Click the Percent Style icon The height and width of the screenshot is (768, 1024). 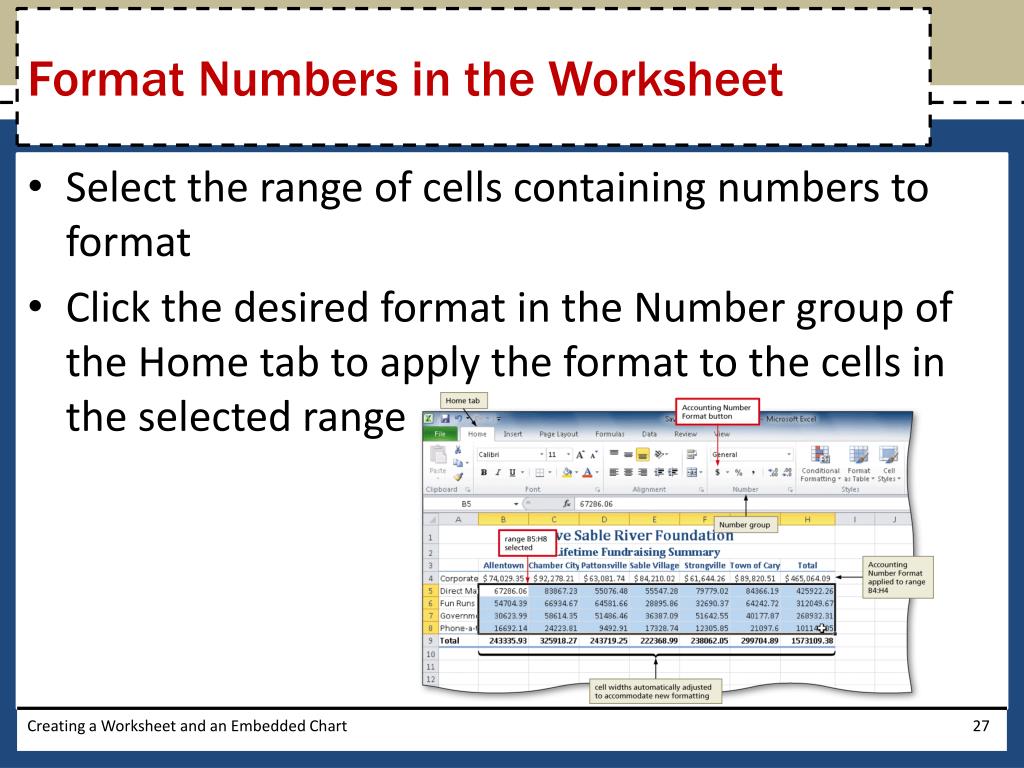pyautogui.click(x=739, y=472)
